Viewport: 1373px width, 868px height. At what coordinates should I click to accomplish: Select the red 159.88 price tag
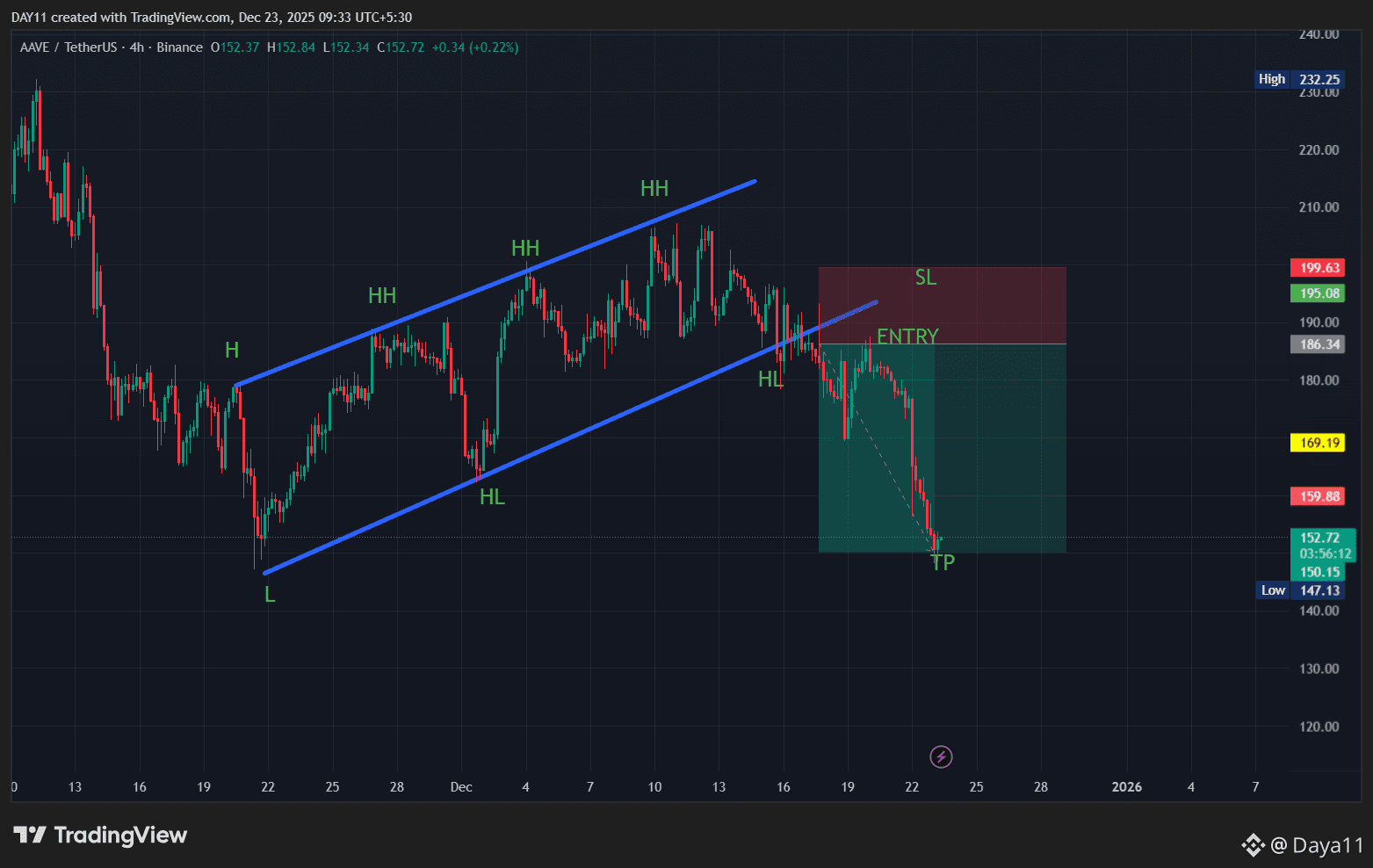[1318, 496]
